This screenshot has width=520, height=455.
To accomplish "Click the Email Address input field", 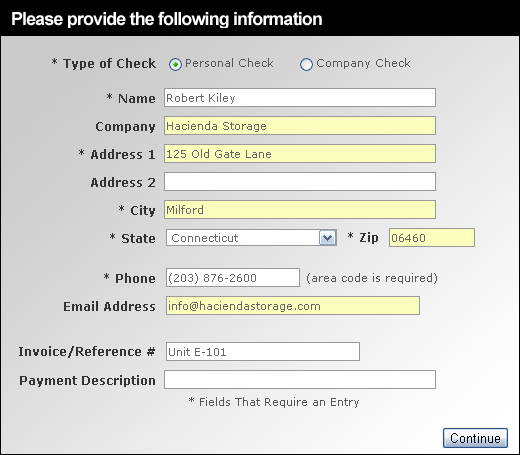I will tap(293, 306).
